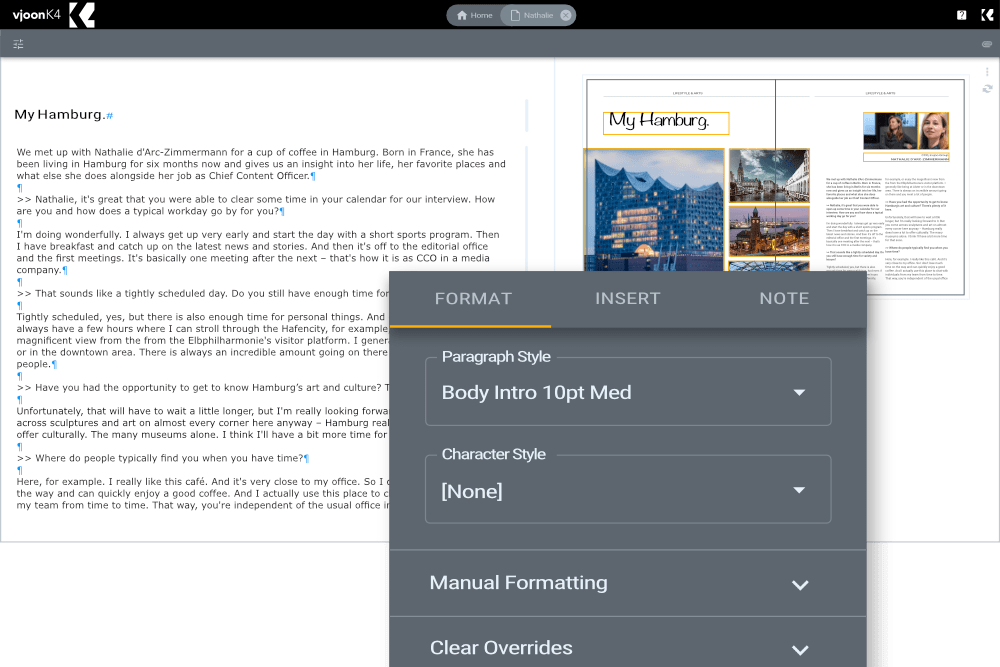Screen dimensions: 1000x667
Task: Click the My Hamburg headline in editor
Action: [59, 115]
